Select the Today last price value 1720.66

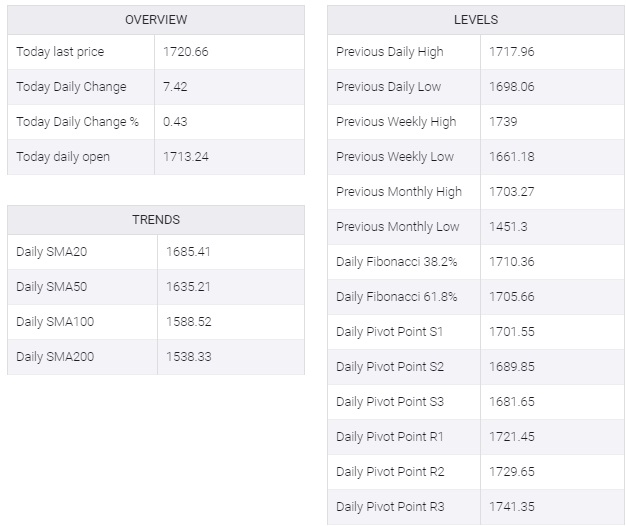point(186,52)
